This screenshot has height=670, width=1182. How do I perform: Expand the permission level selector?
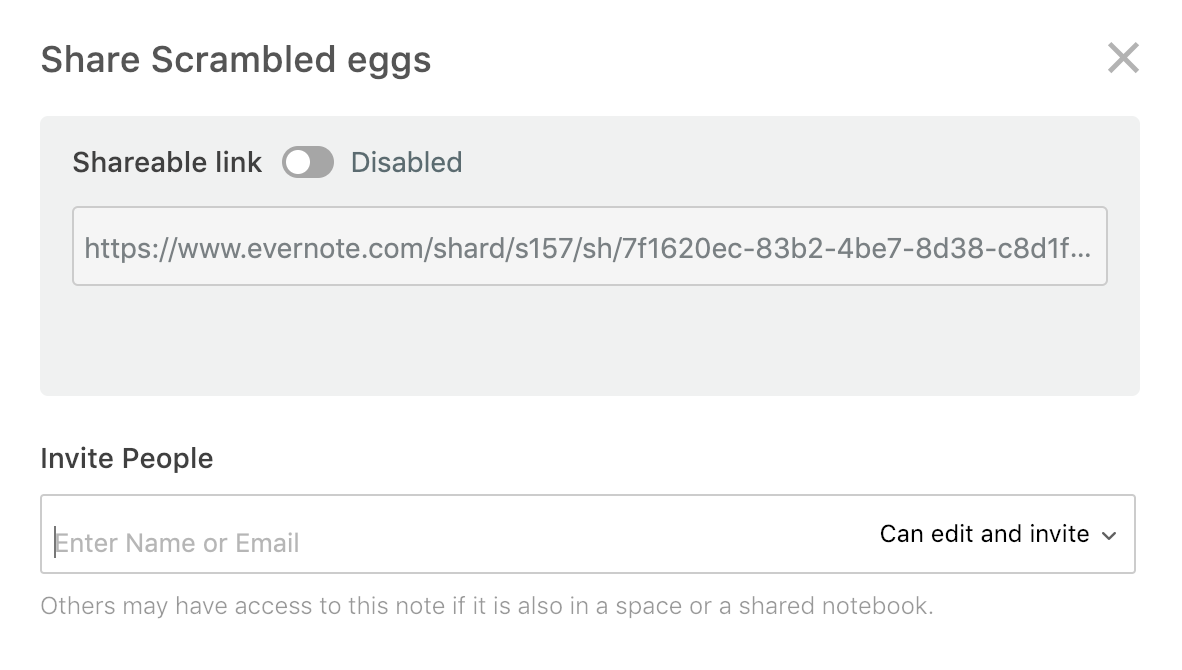[x=996, y=534]
